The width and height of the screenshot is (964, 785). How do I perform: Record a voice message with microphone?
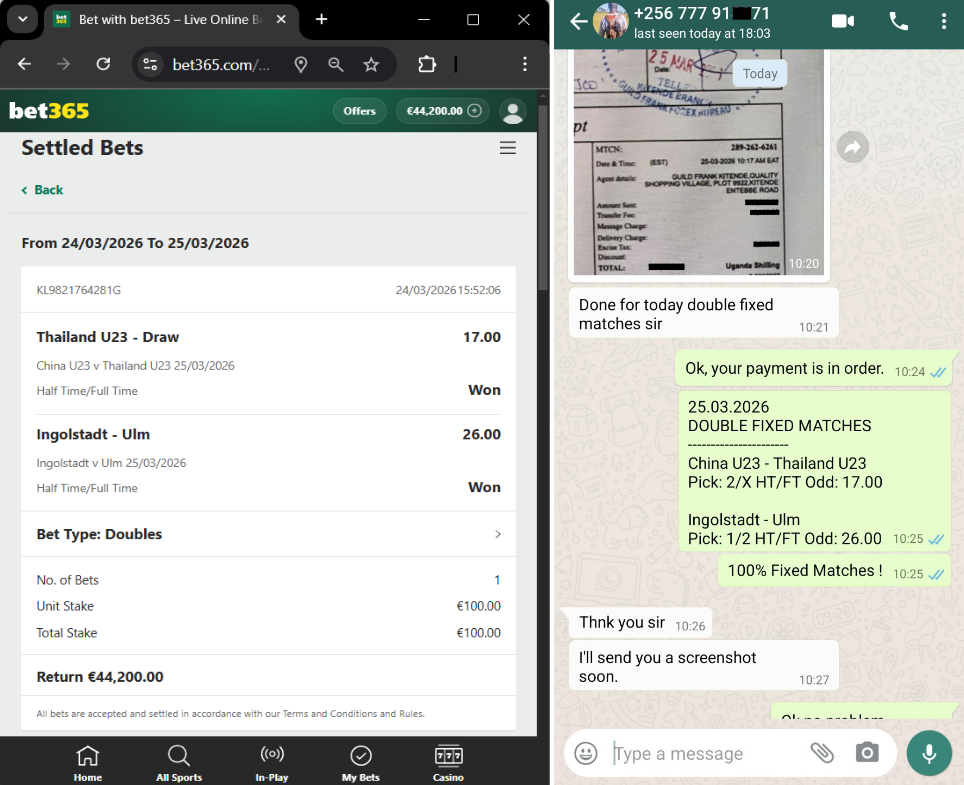[x=929, y=754]
